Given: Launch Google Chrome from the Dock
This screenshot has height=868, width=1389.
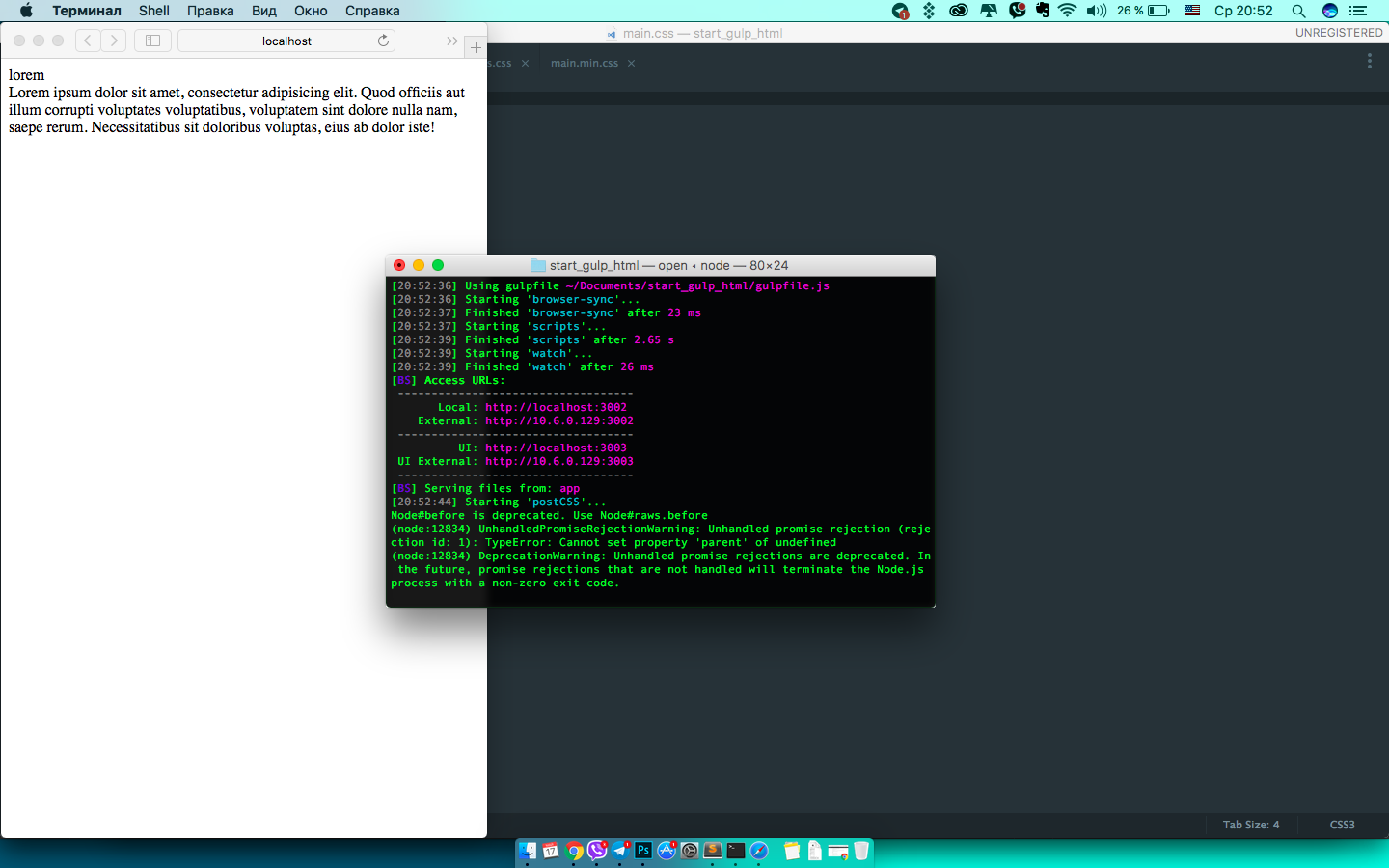Looking at the screenshot, I should [x=574, y=851].
